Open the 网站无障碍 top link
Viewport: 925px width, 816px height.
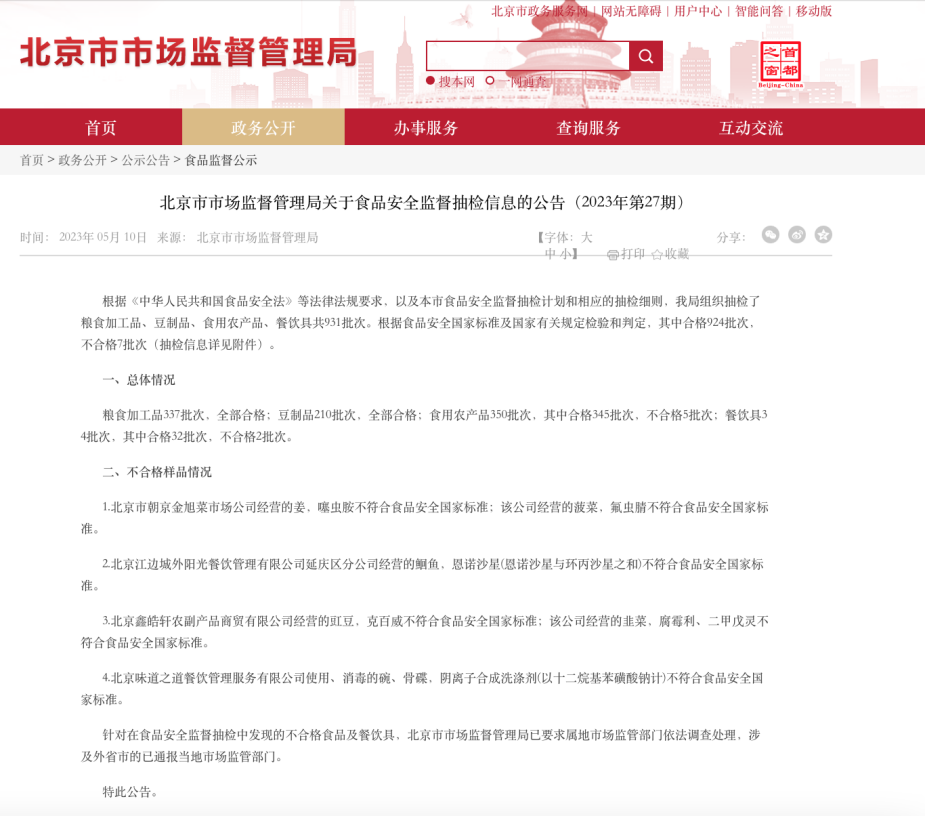point(631,11)
